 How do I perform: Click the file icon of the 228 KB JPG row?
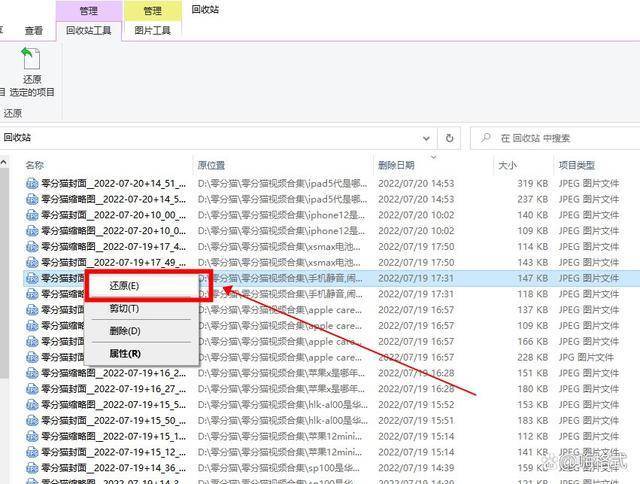click(x=32, y=357)
